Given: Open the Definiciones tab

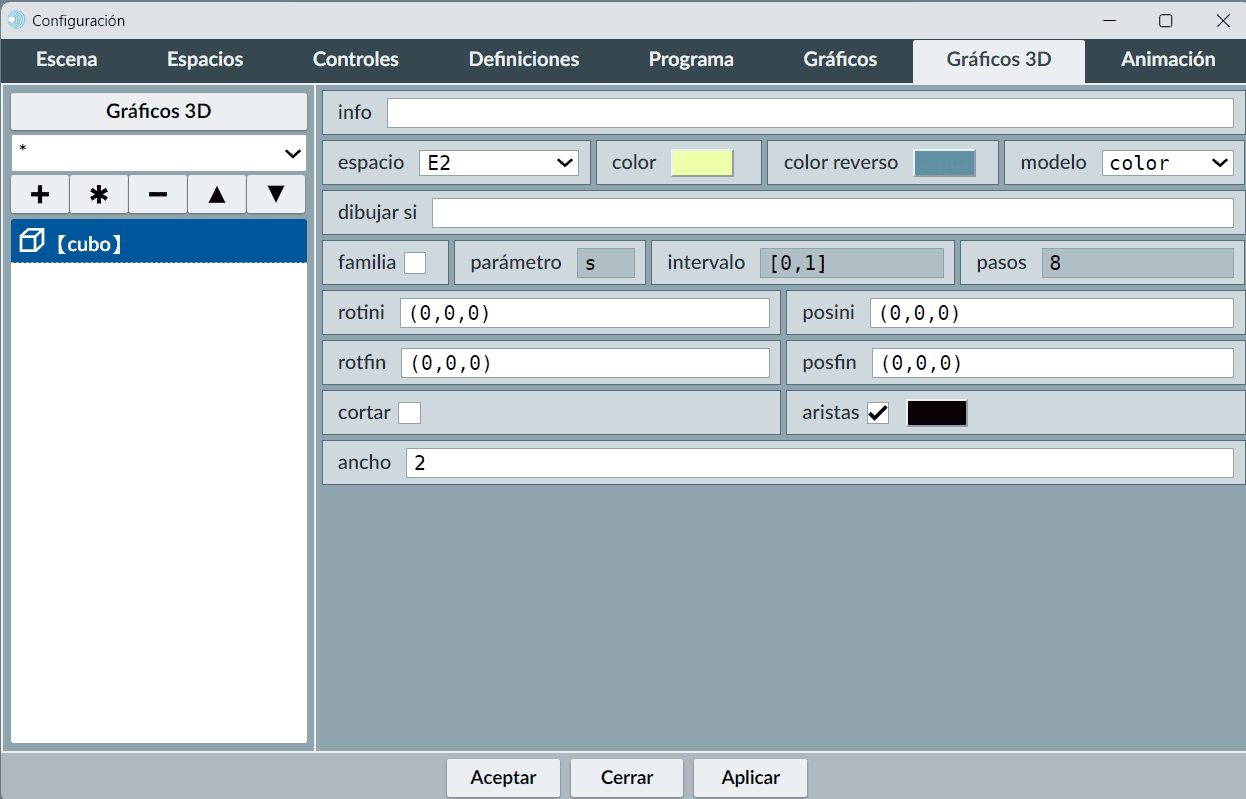Looking at the screenshot, I should 523,59.
